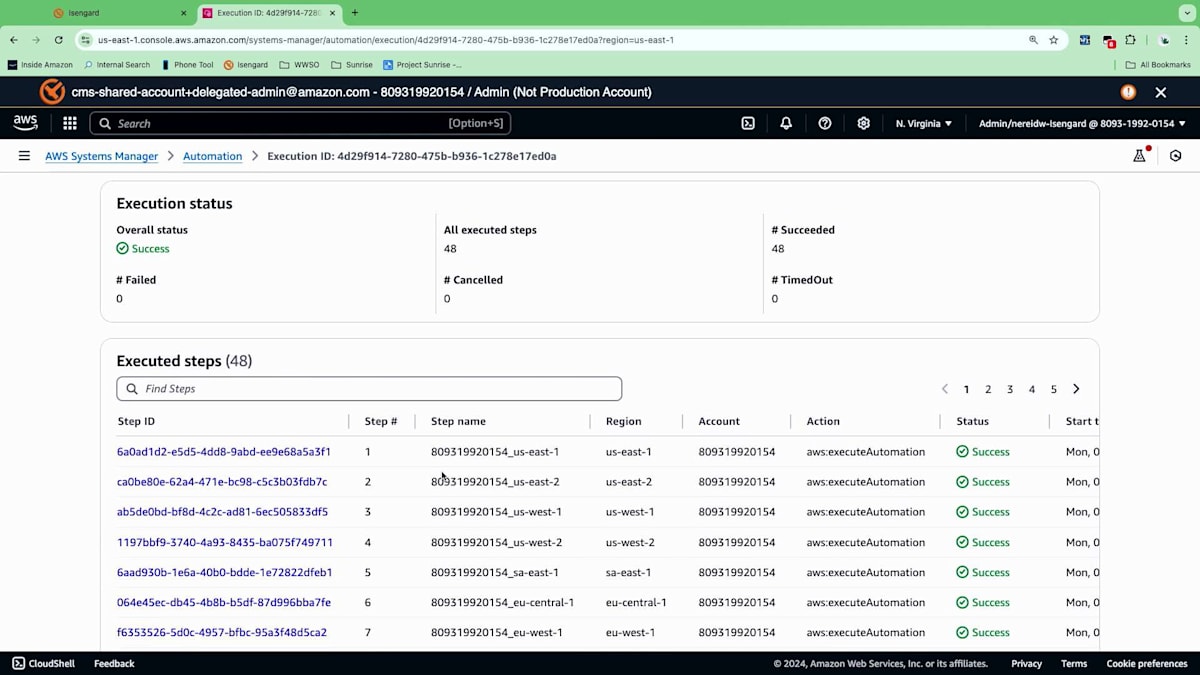Open Terms link in footer

point(1074,663)
